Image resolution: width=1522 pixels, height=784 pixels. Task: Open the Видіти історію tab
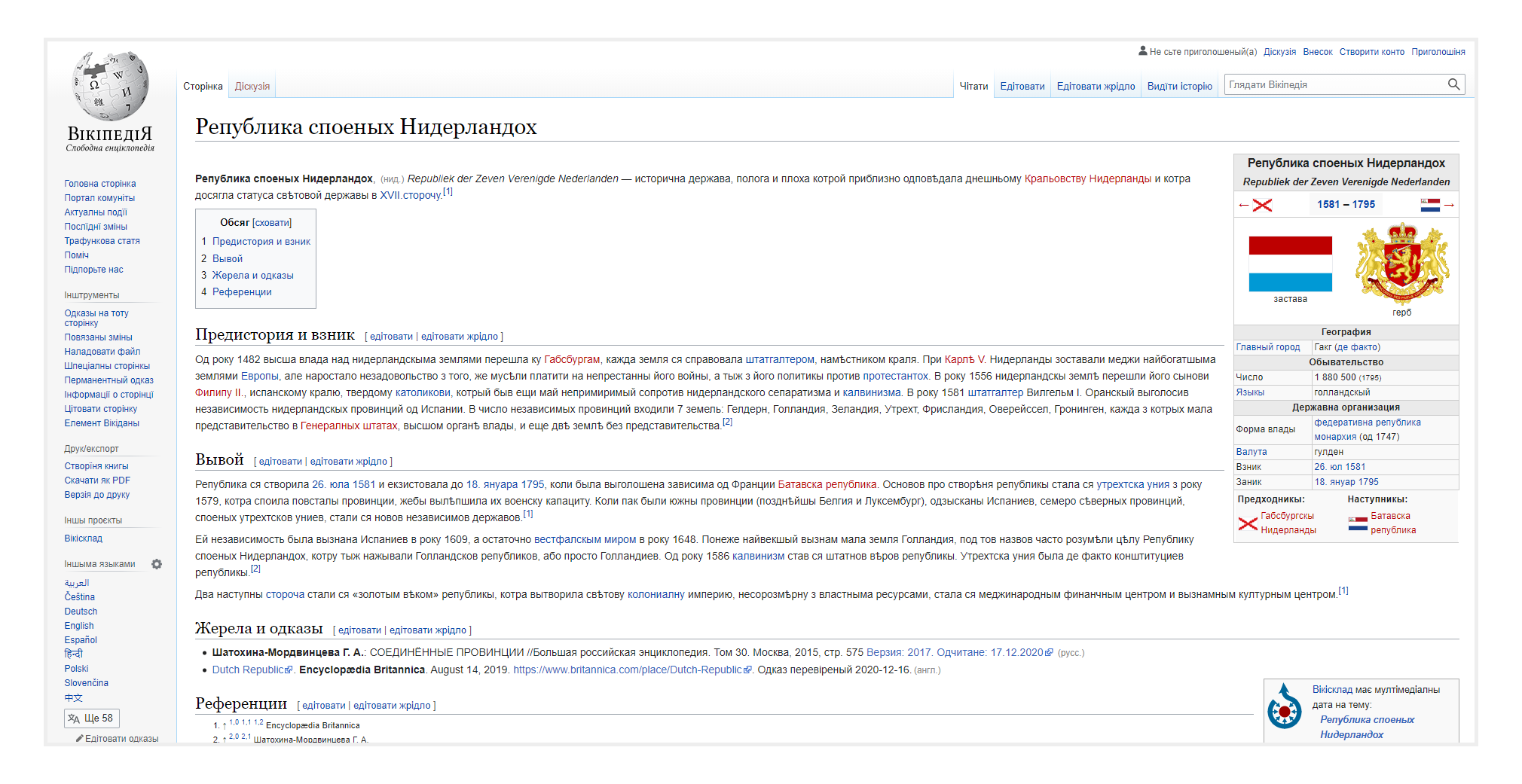point(1179,87)
